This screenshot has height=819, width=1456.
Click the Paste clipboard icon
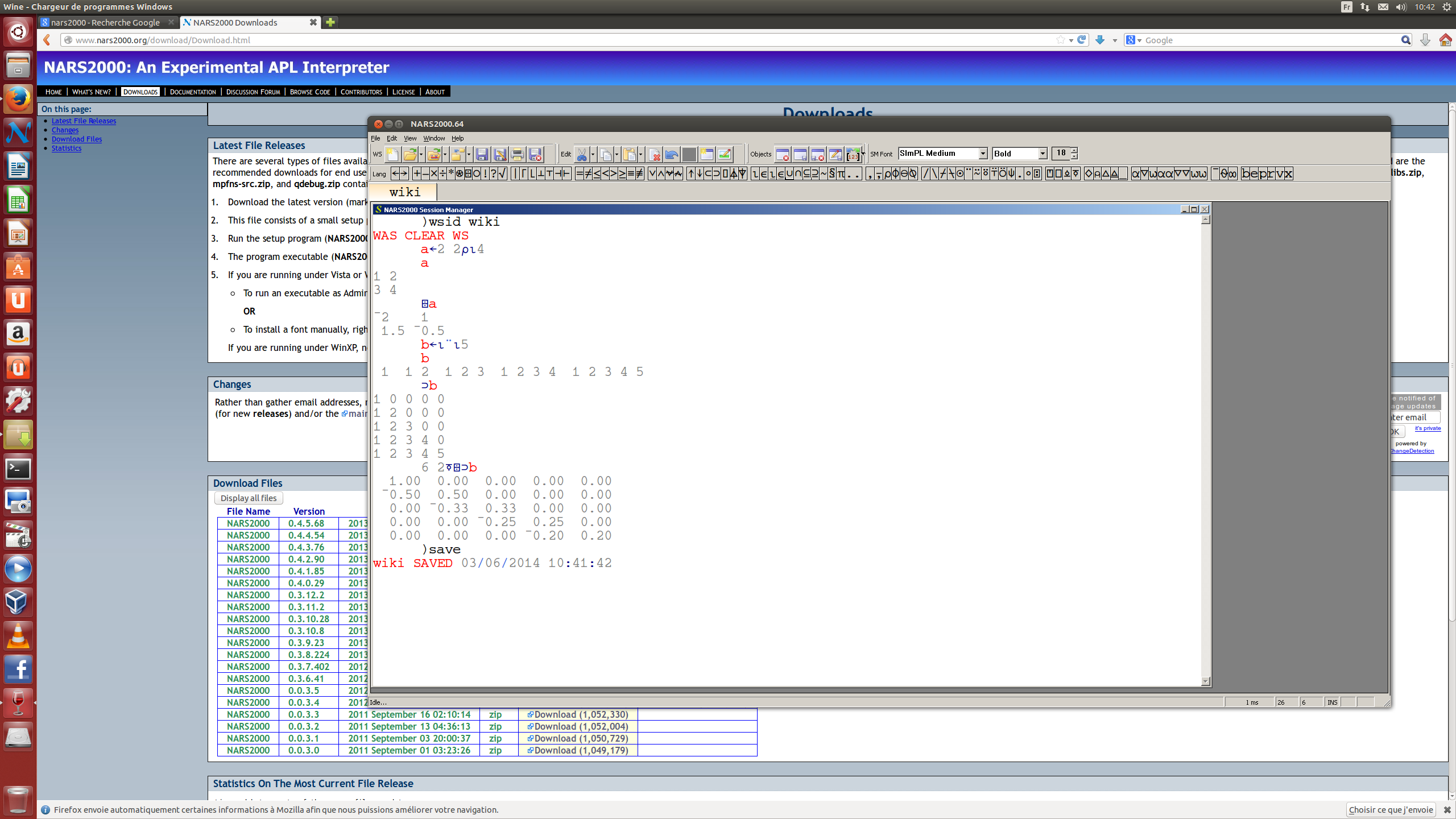(x=629, y=154)
